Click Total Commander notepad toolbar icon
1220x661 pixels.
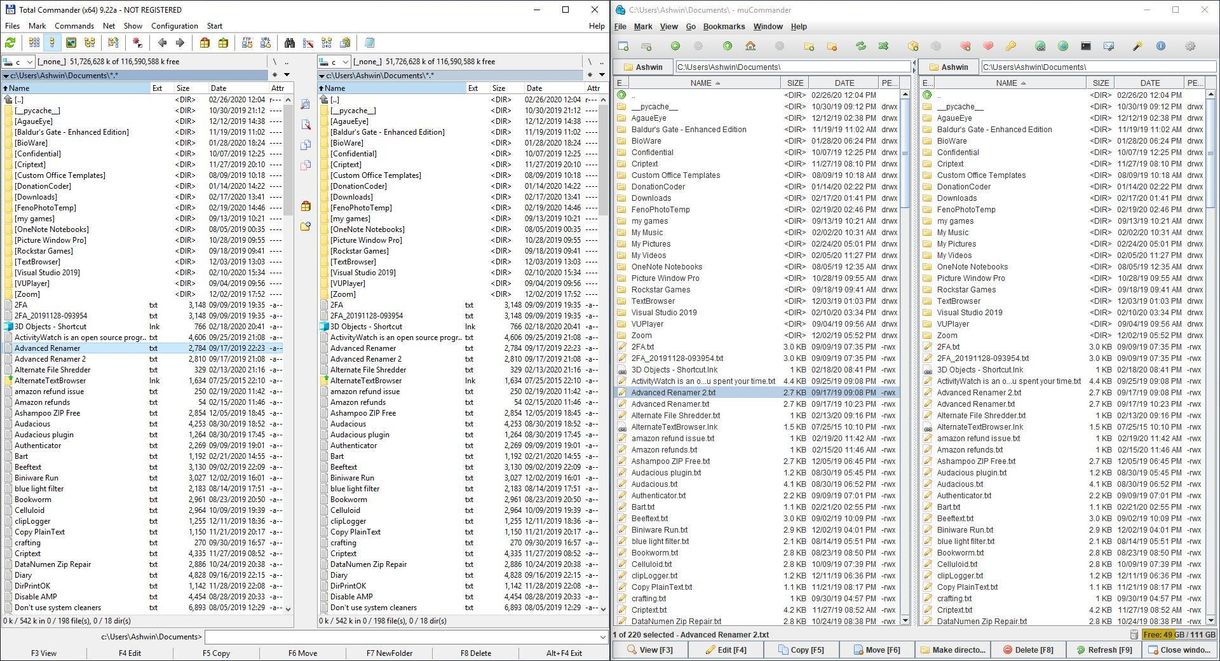[369, 43]
